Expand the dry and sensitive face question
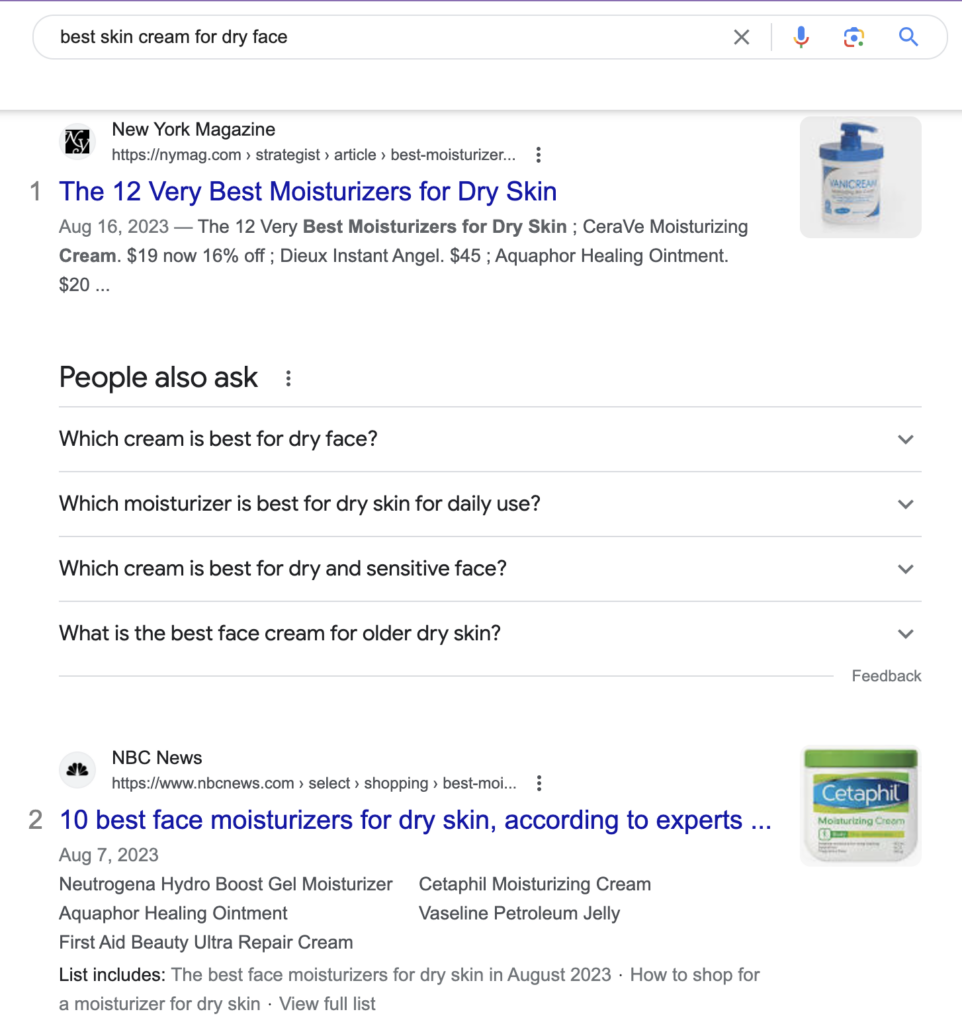Screen dimensions: 962x1024 click(x=905, y=569)
